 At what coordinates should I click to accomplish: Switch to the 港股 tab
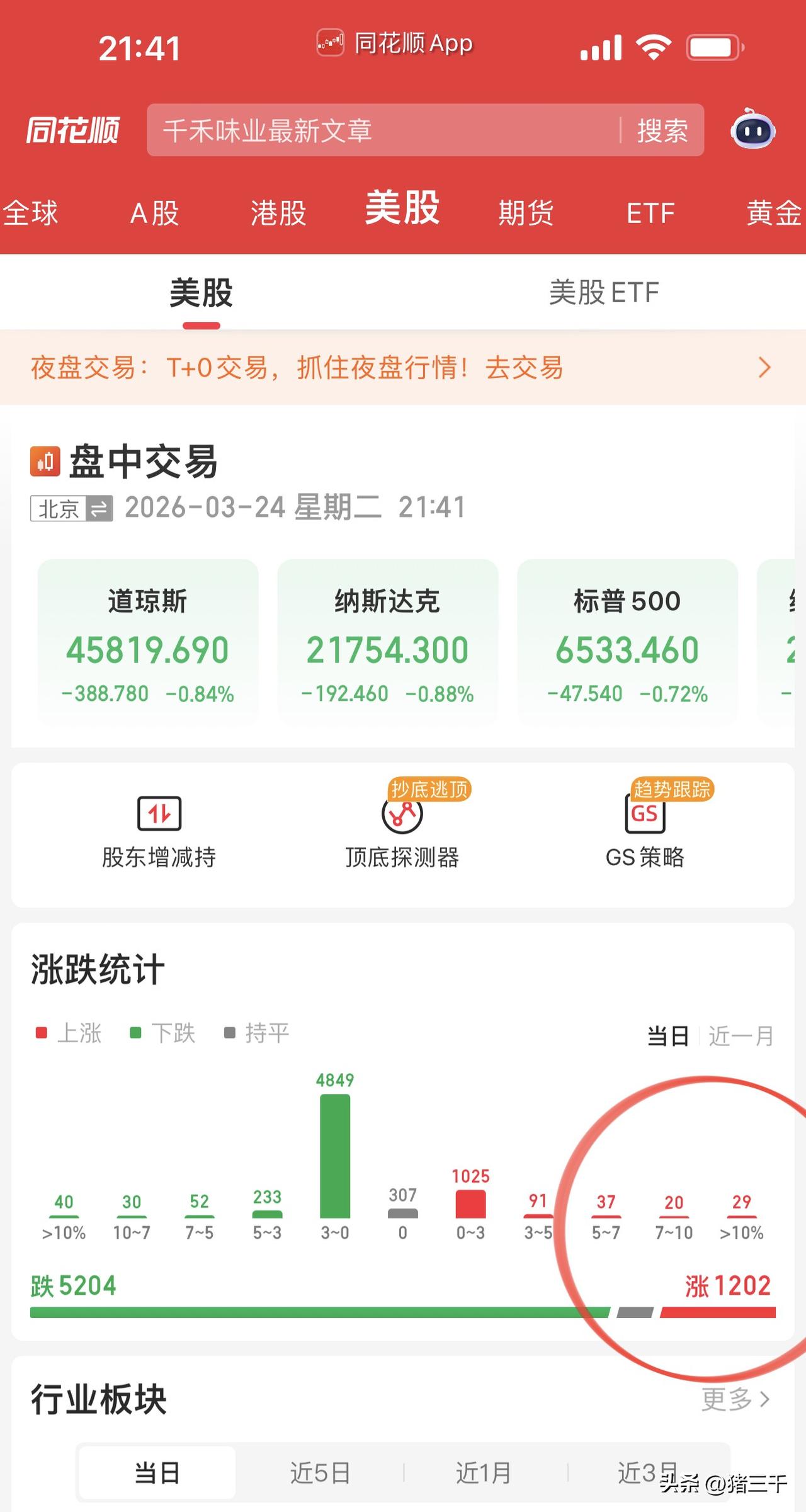point(278,213)
